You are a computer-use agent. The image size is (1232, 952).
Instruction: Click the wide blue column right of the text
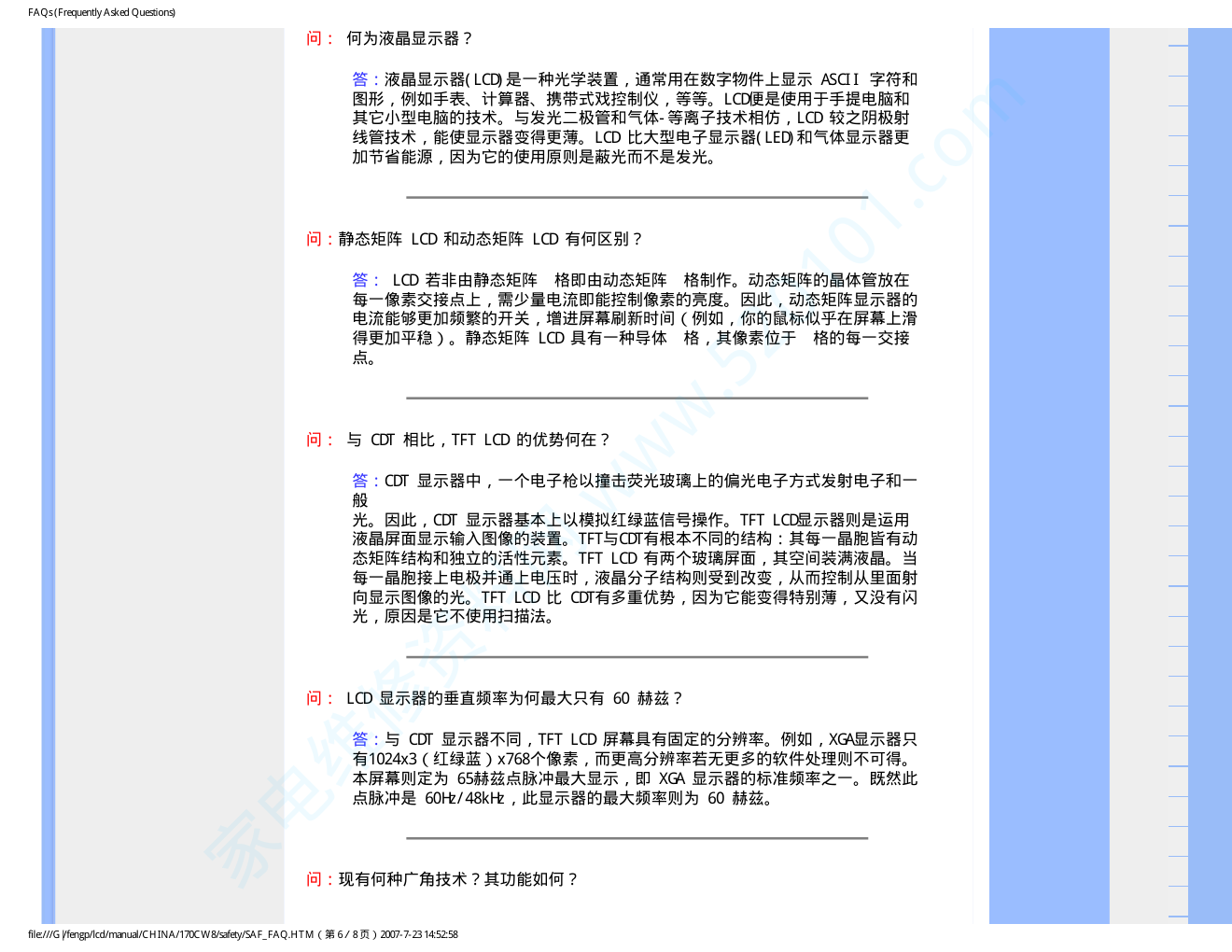click(1048, 467)
